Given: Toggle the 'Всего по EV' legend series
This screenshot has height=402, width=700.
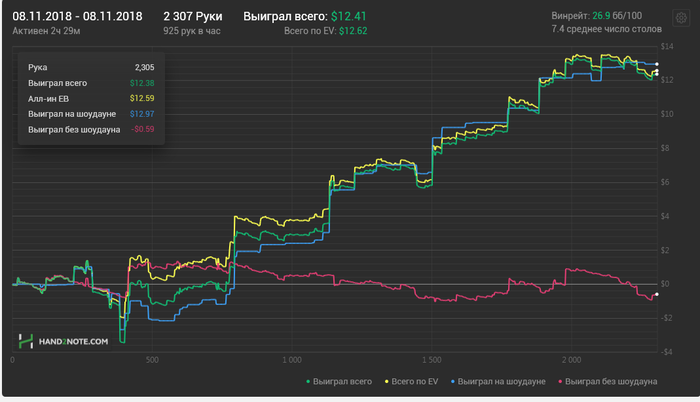Looking at the screenshot, I should click(x=411, y=381).
